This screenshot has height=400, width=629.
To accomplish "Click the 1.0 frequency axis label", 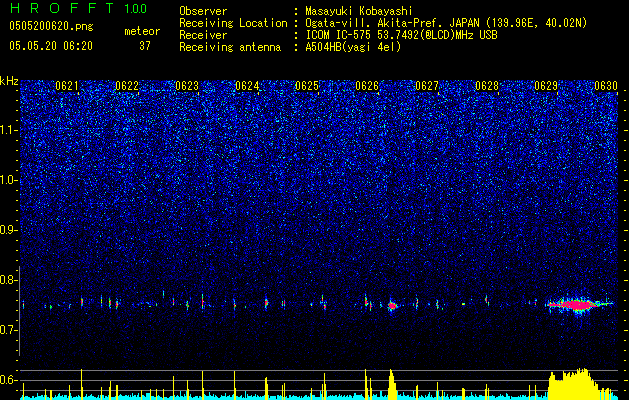I will point(8,180).
